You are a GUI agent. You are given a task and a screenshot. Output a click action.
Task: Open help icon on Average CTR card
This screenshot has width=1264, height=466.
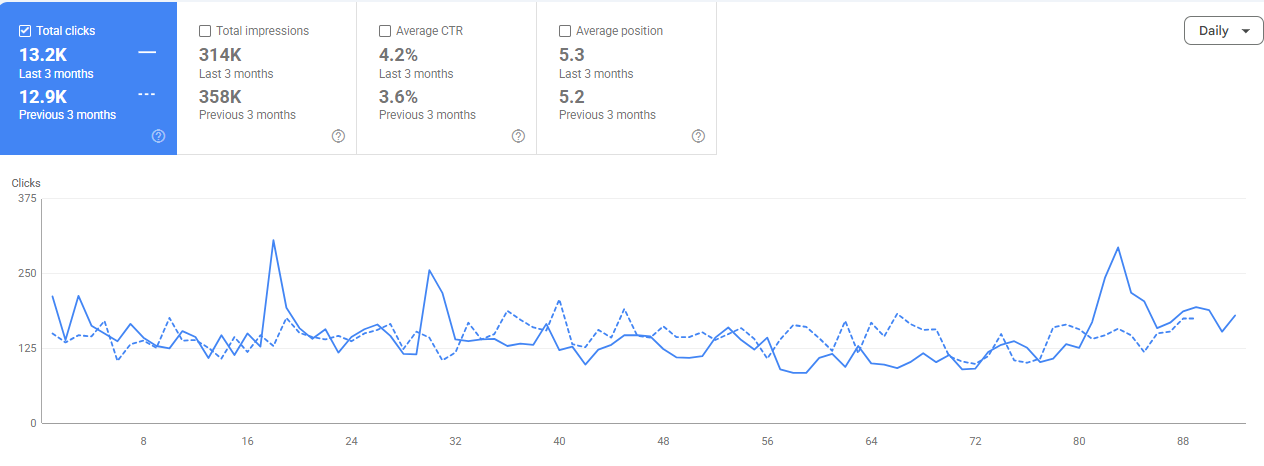(518, 136)
